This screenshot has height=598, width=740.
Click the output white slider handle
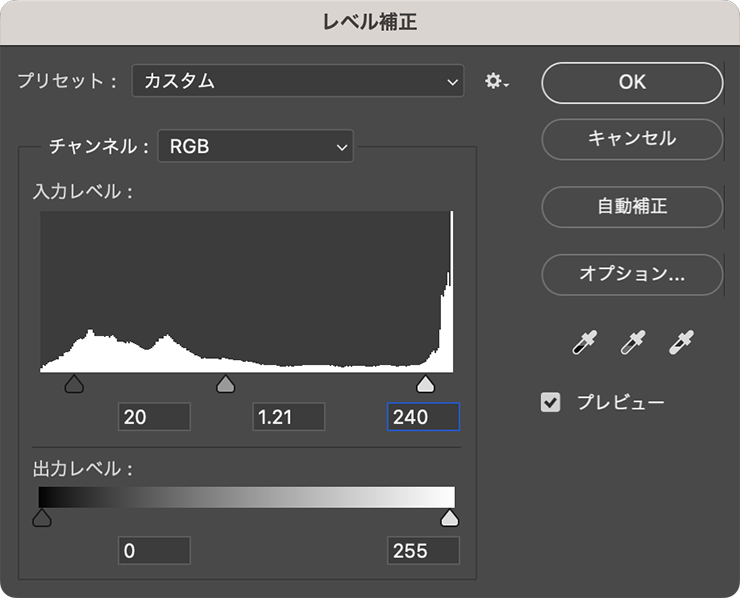click(450, 517)
